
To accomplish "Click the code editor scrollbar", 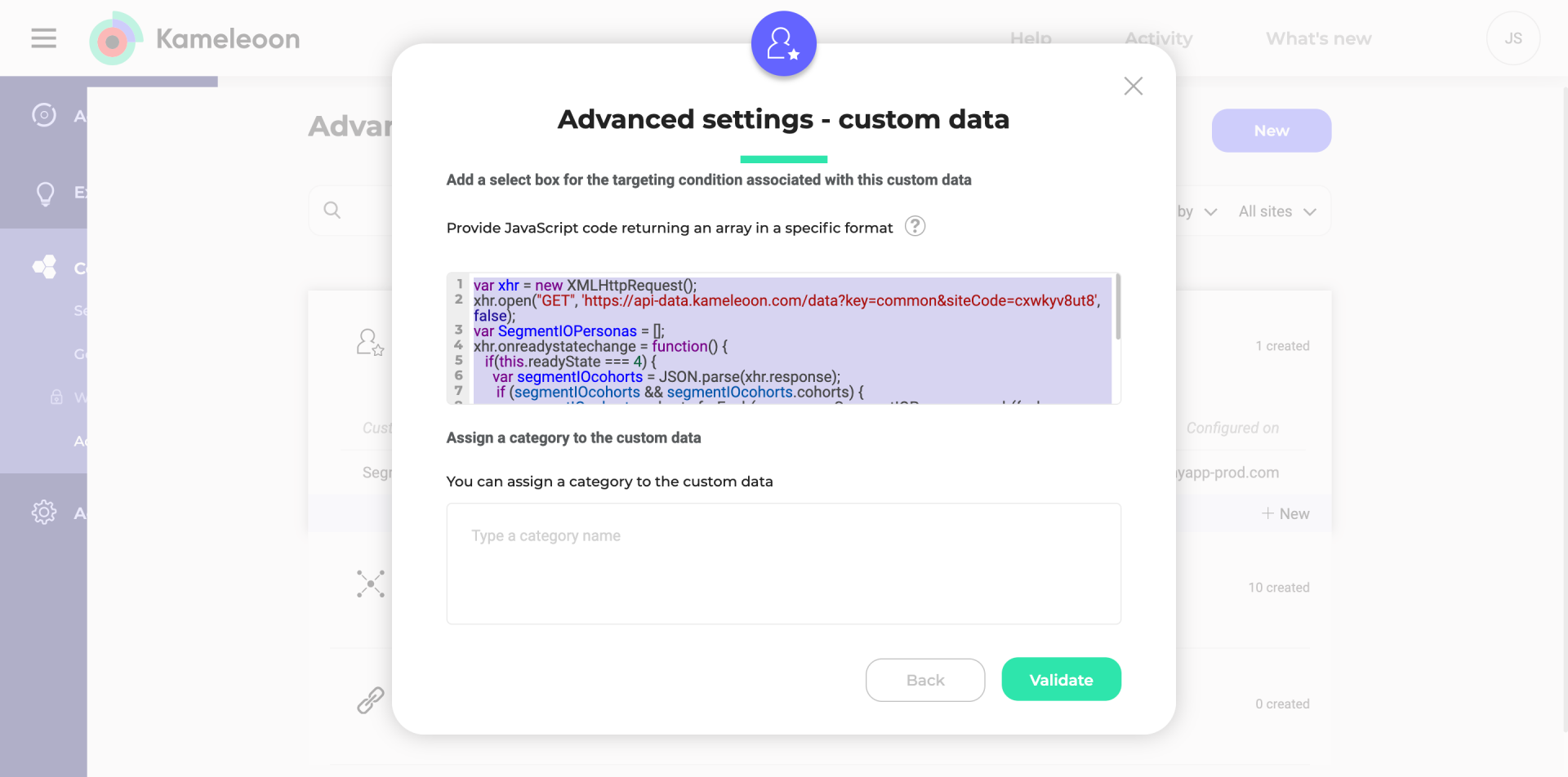I will (x=1117, y=307).
